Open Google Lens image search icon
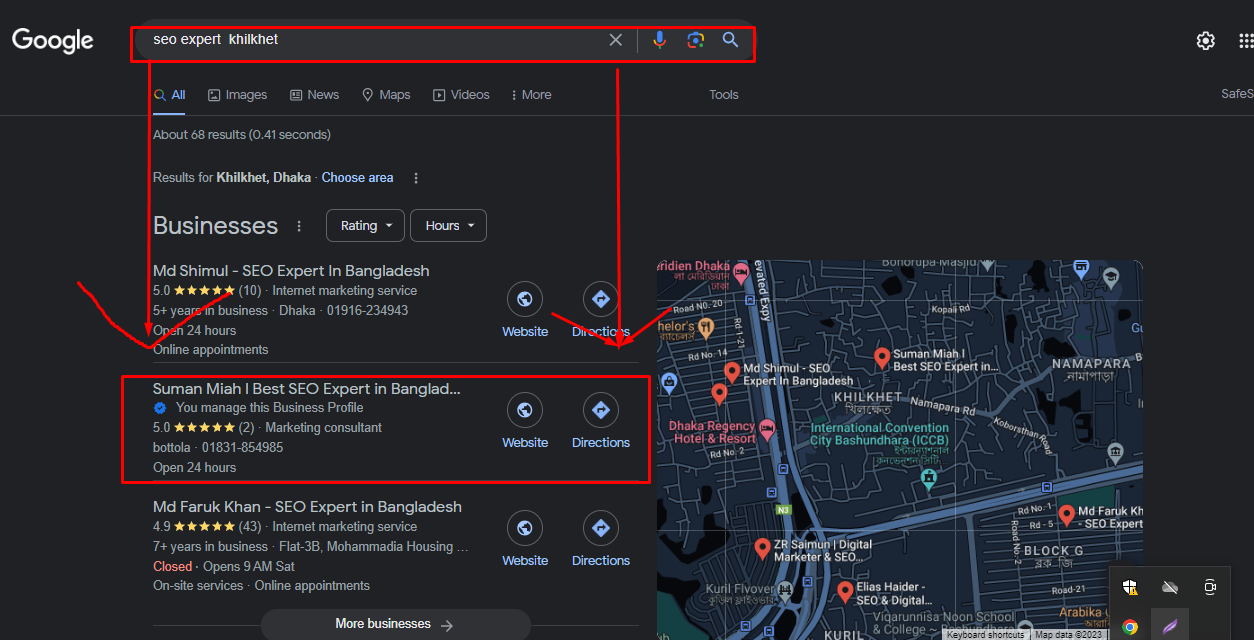1254x640 pixels. (x=695, y=40)
